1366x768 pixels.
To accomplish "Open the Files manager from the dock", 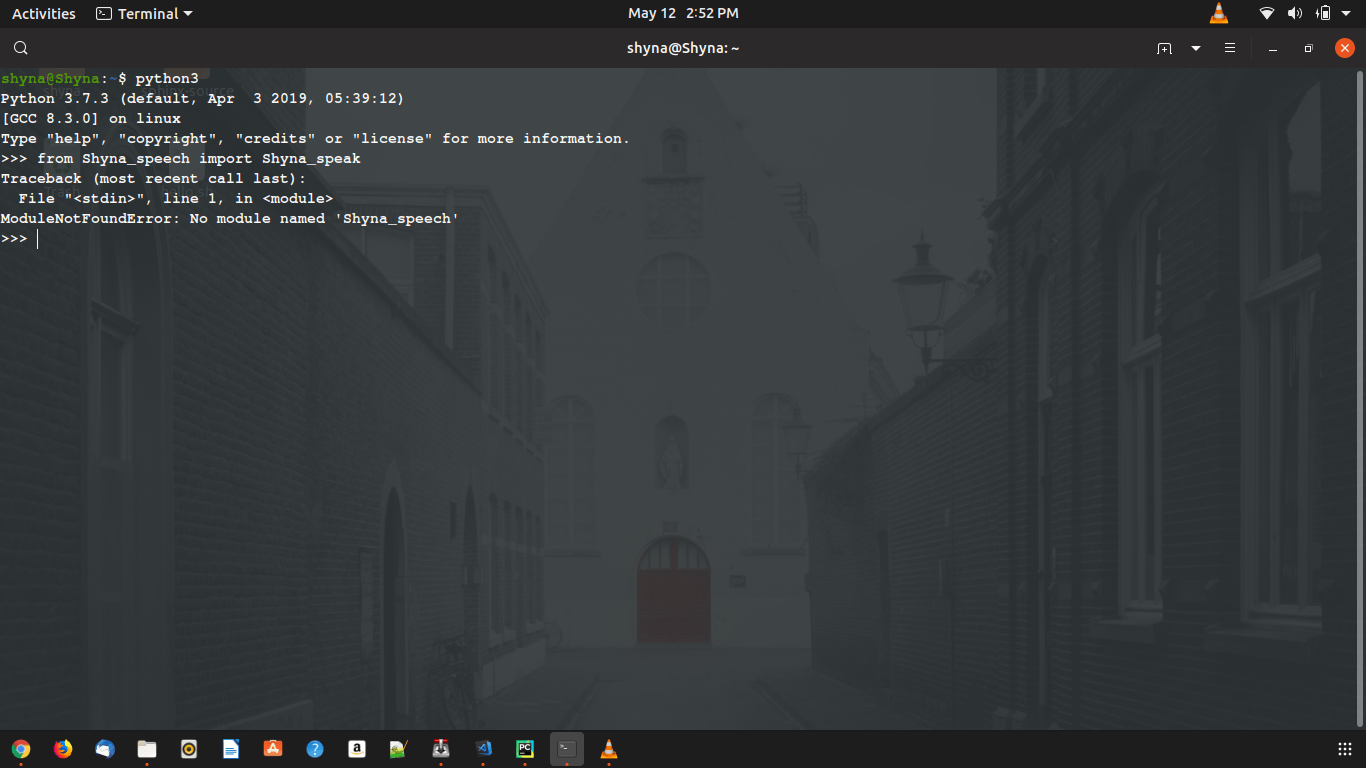I will pos(147,748).
